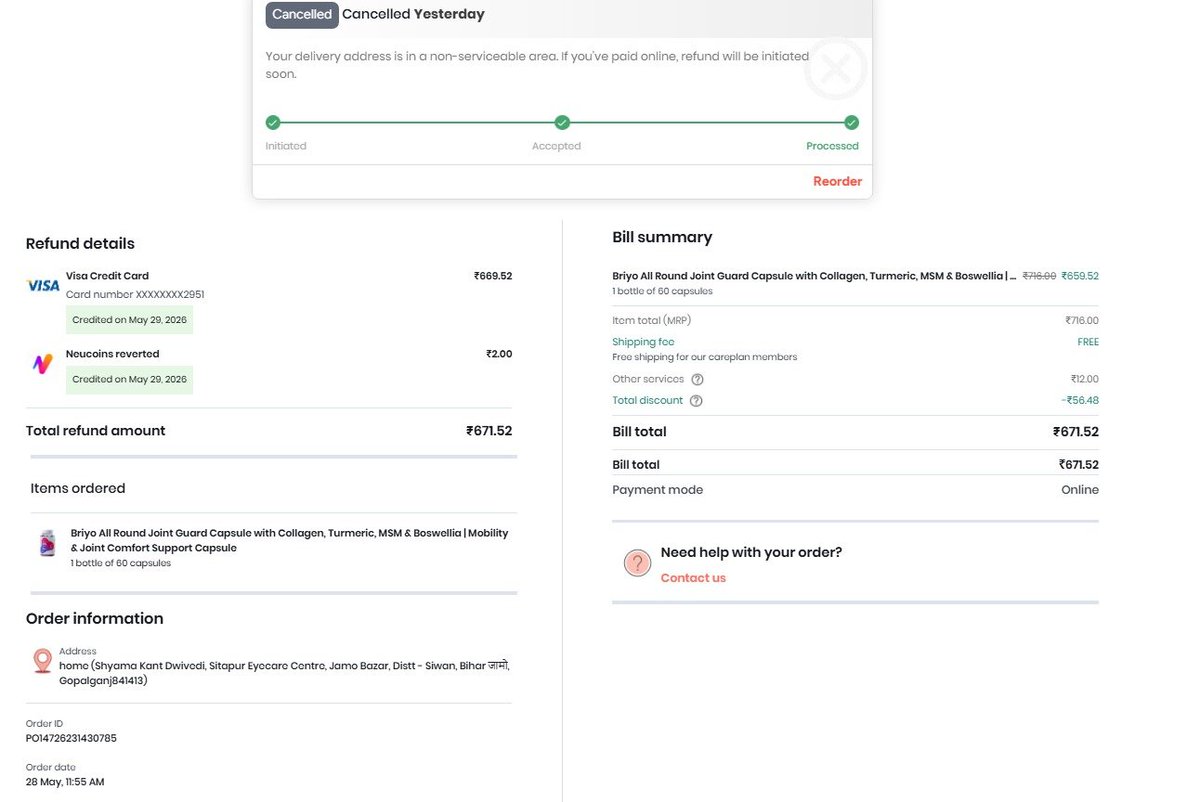Select the Shipping fee label
This screenshot has height=802, width=1200.
643,342
